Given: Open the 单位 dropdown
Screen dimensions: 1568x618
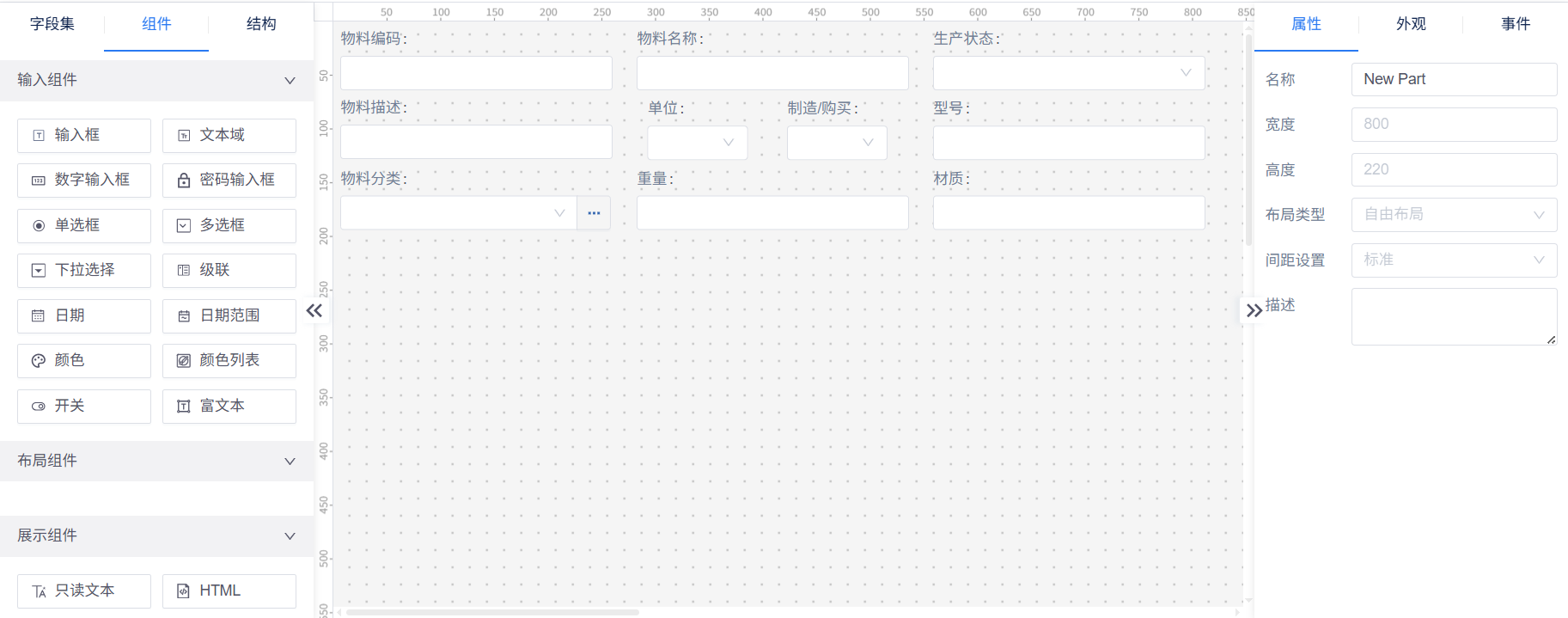Looking at the screenshot, I should [x=697, y=143].
